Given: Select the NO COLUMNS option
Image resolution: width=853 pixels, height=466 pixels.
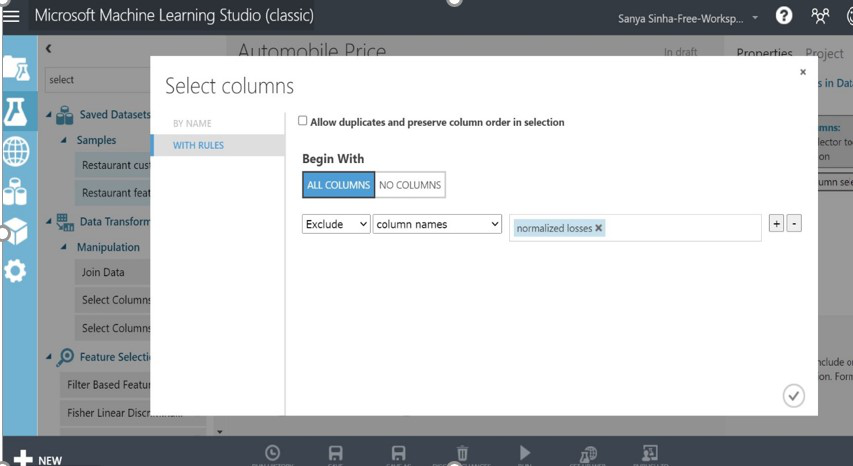Looking at the screenshot, I should click(410, 185).
